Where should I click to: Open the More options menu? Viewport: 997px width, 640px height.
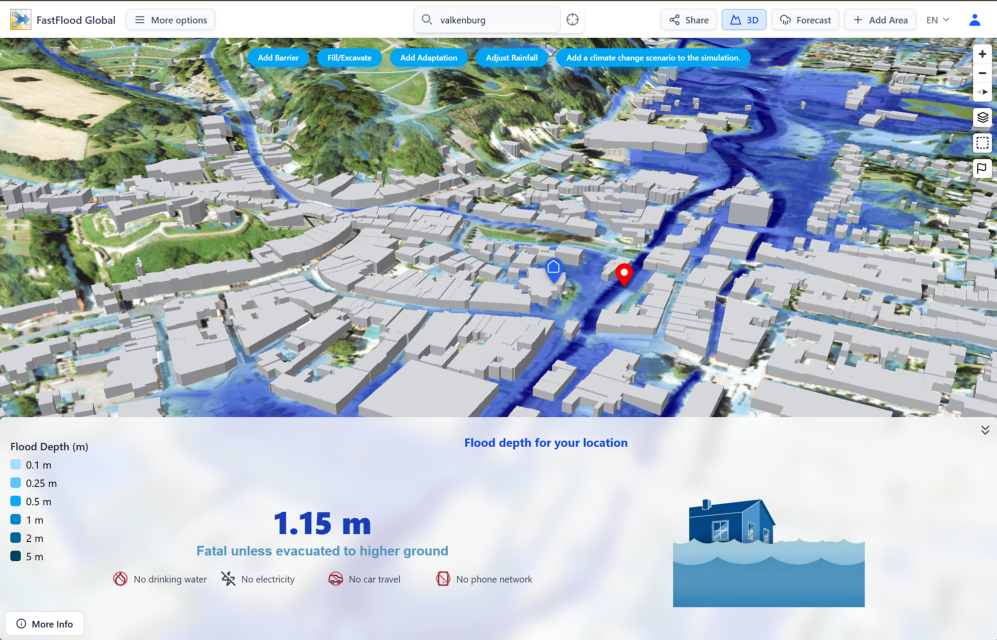tap(170, 19)
